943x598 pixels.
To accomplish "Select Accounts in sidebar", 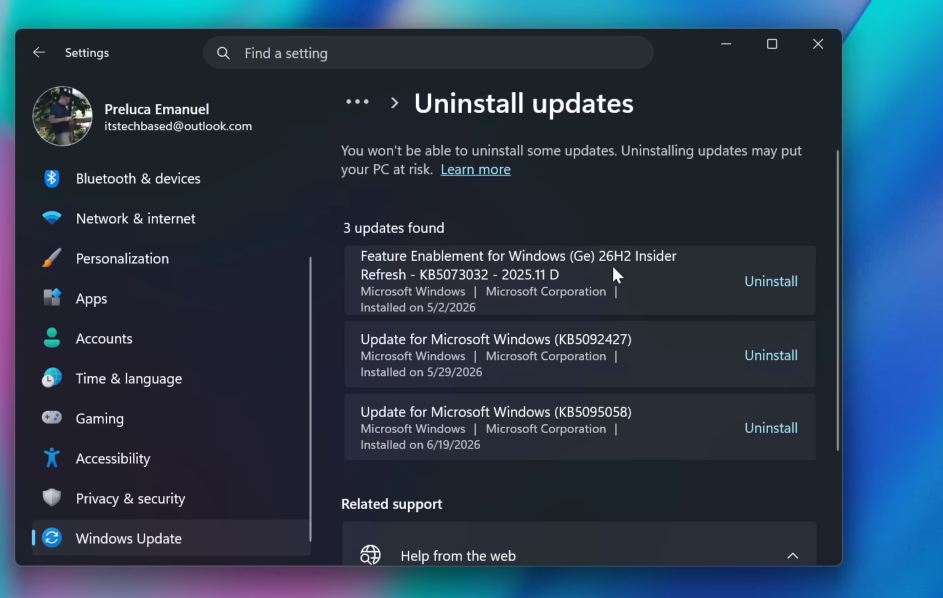I will coord(104,339).
